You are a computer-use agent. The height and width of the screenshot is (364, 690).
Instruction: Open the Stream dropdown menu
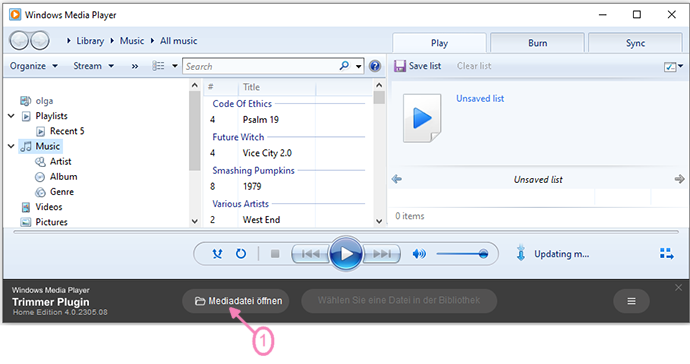(x=94, y=66)
